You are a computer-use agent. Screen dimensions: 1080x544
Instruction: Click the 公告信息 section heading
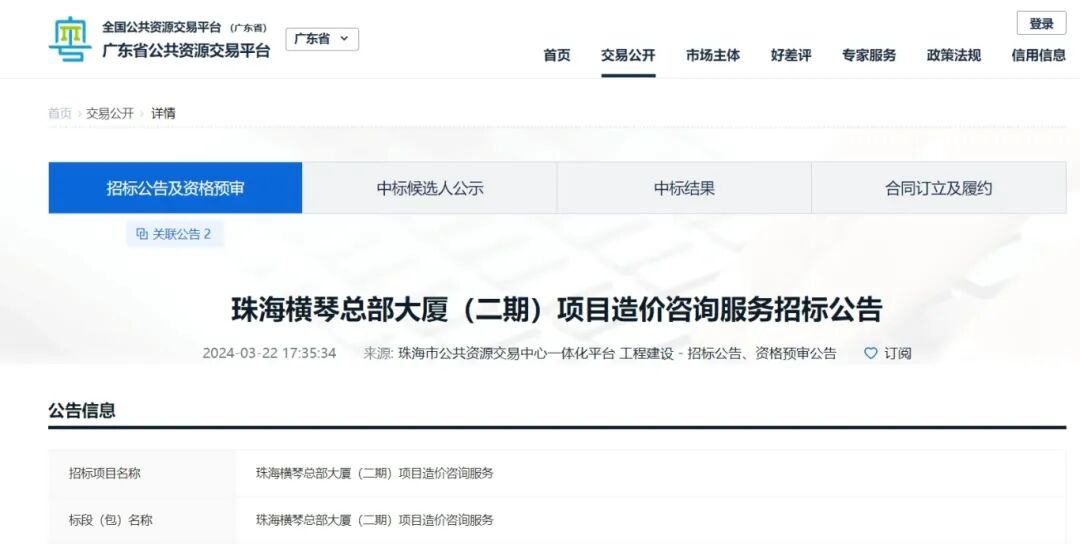tap(82, 410)
